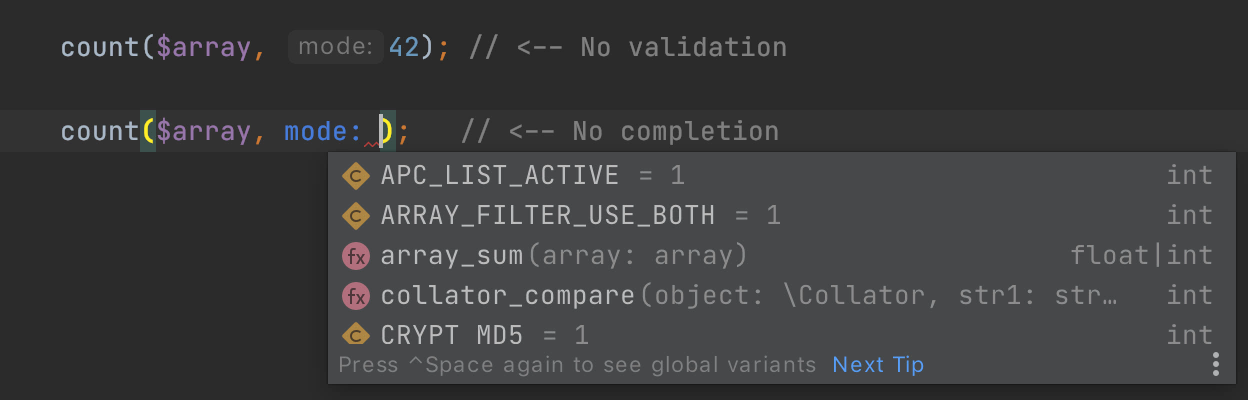Click the Next Tip link
Screen dimensions: 1248x400
pyautogui.click(x=878, y=365)
